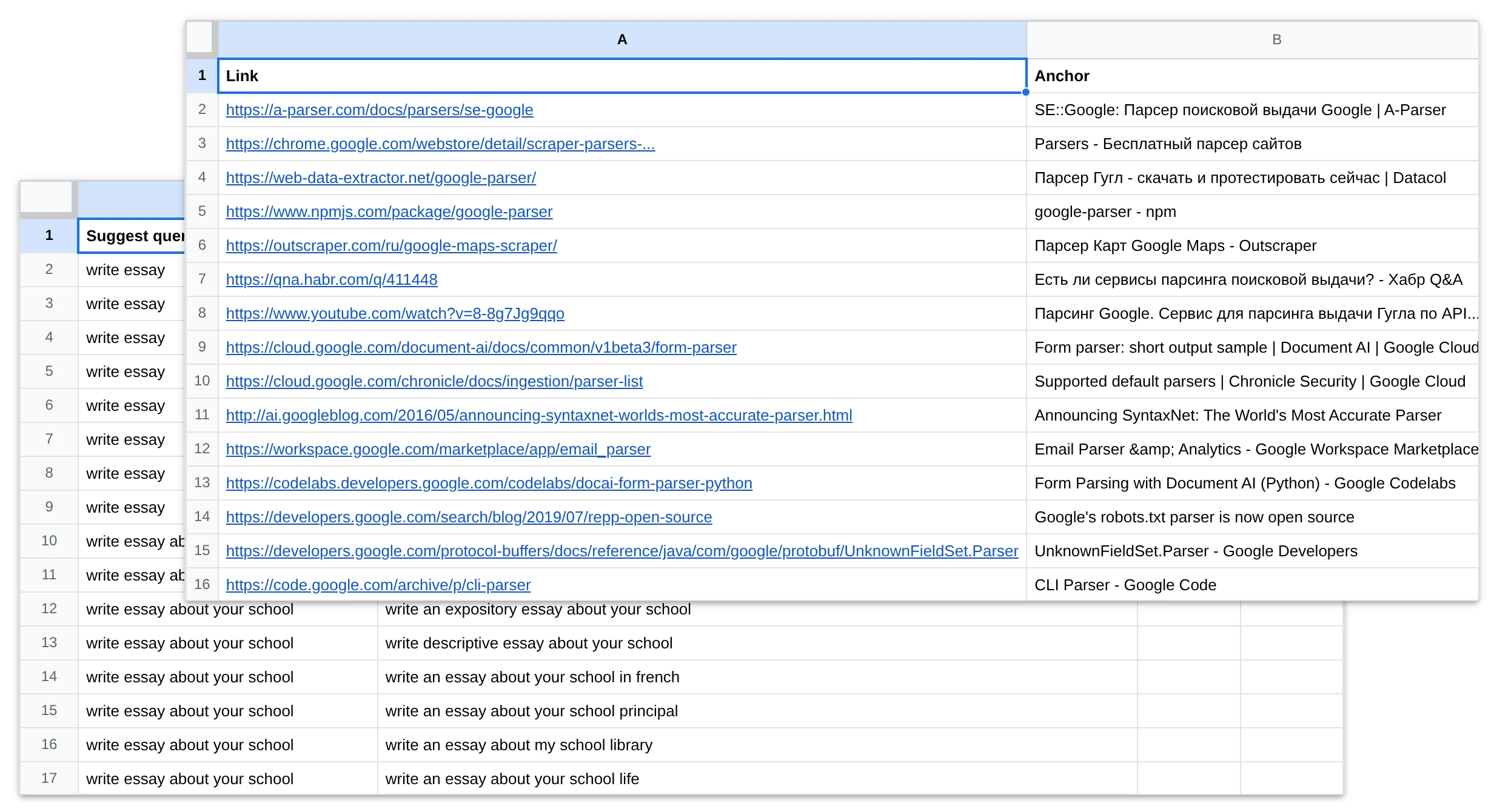The image size is (1494, 812).
Task: Click cell fill handle on Link cell
Action: (x=1025, y=92)
